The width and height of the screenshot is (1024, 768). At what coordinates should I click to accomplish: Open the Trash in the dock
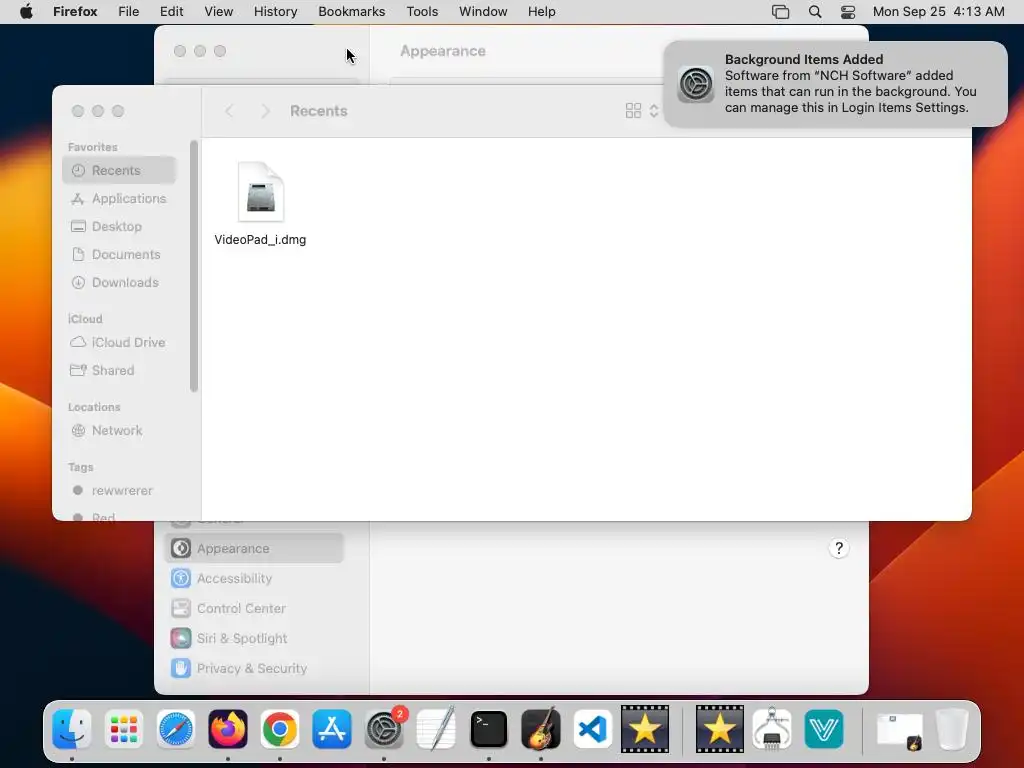pos(951,729)
